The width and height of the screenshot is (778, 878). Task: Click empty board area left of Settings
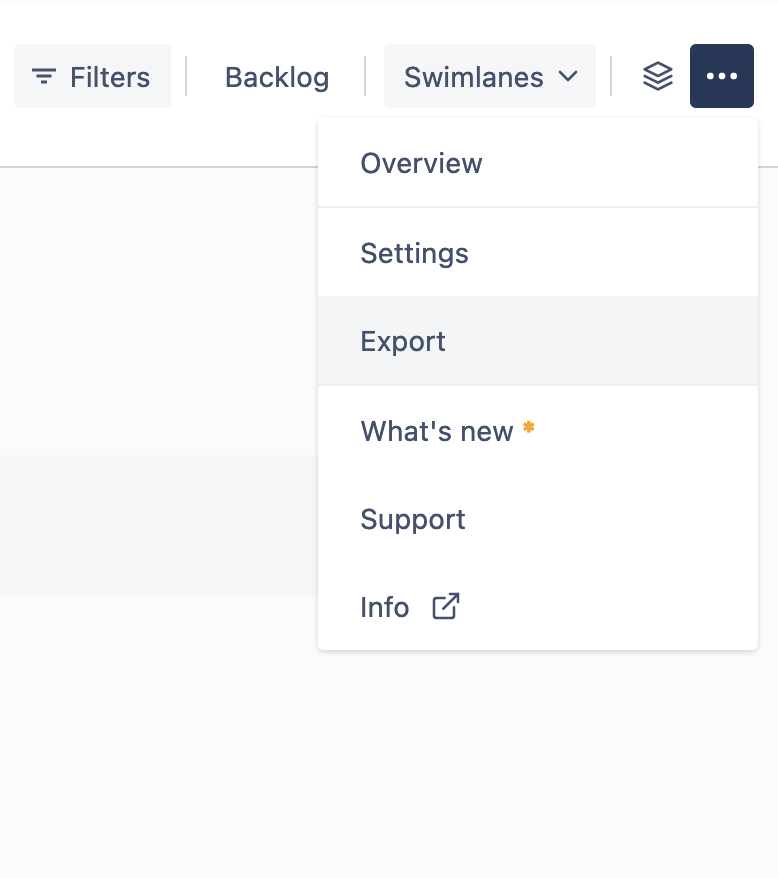coord(159,253)
